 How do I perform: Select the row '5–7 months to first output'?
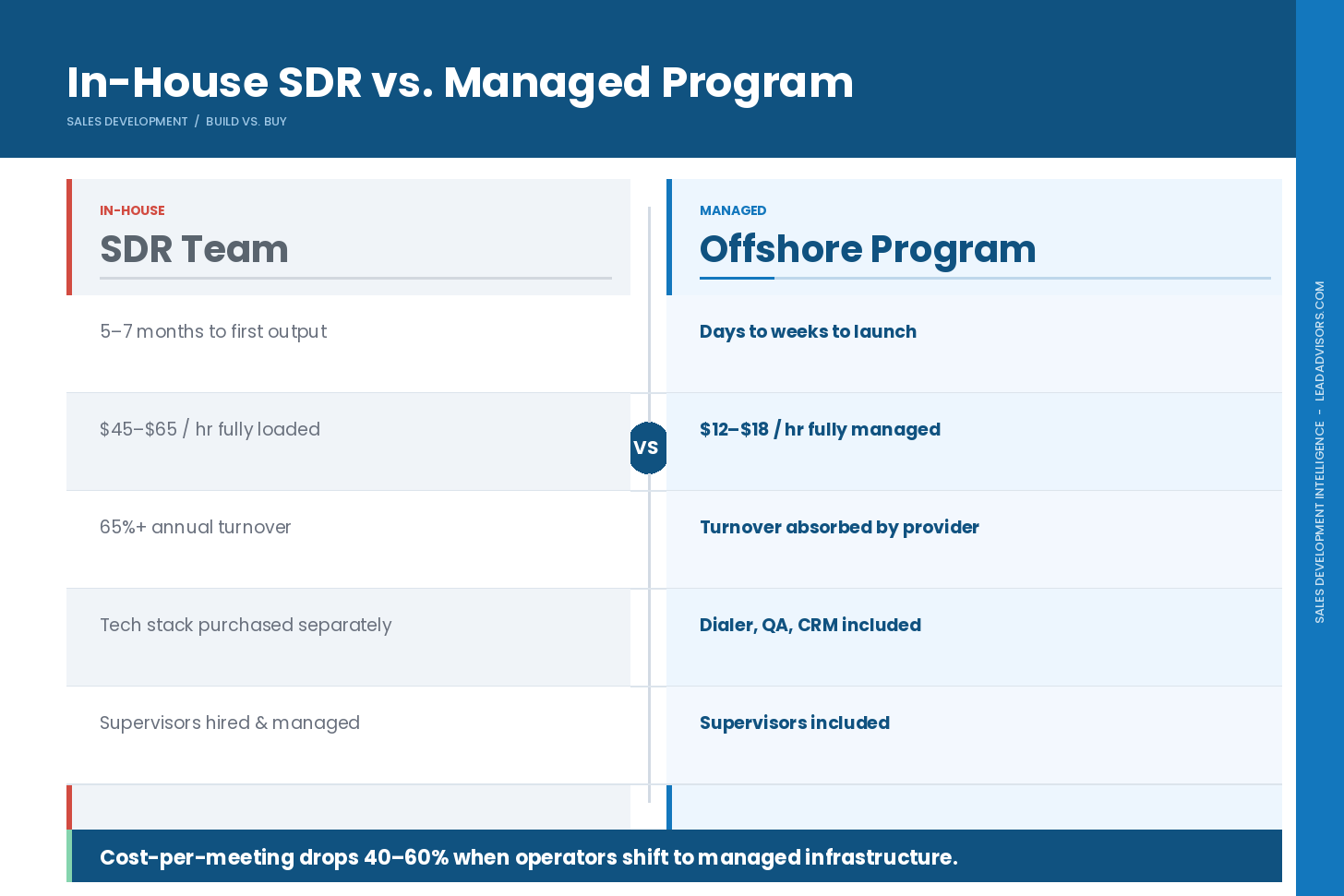pyautogui.click(x=213, y=331)
